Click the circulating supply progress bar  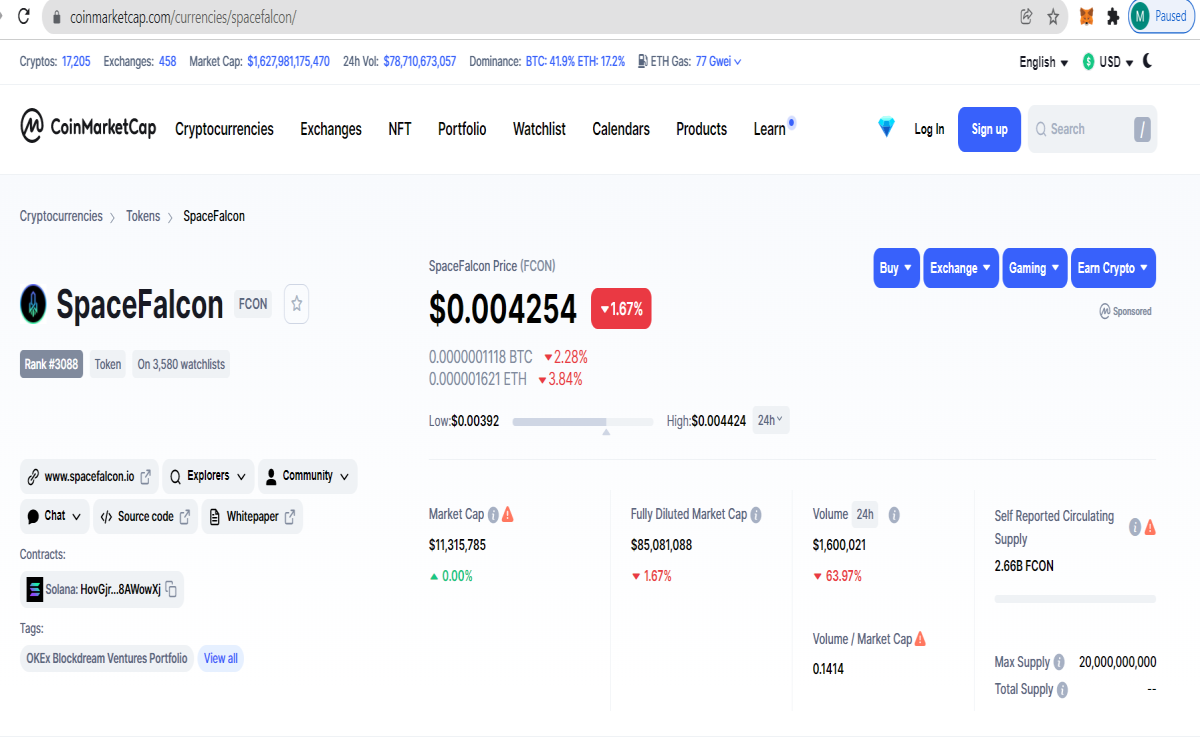1075,599
